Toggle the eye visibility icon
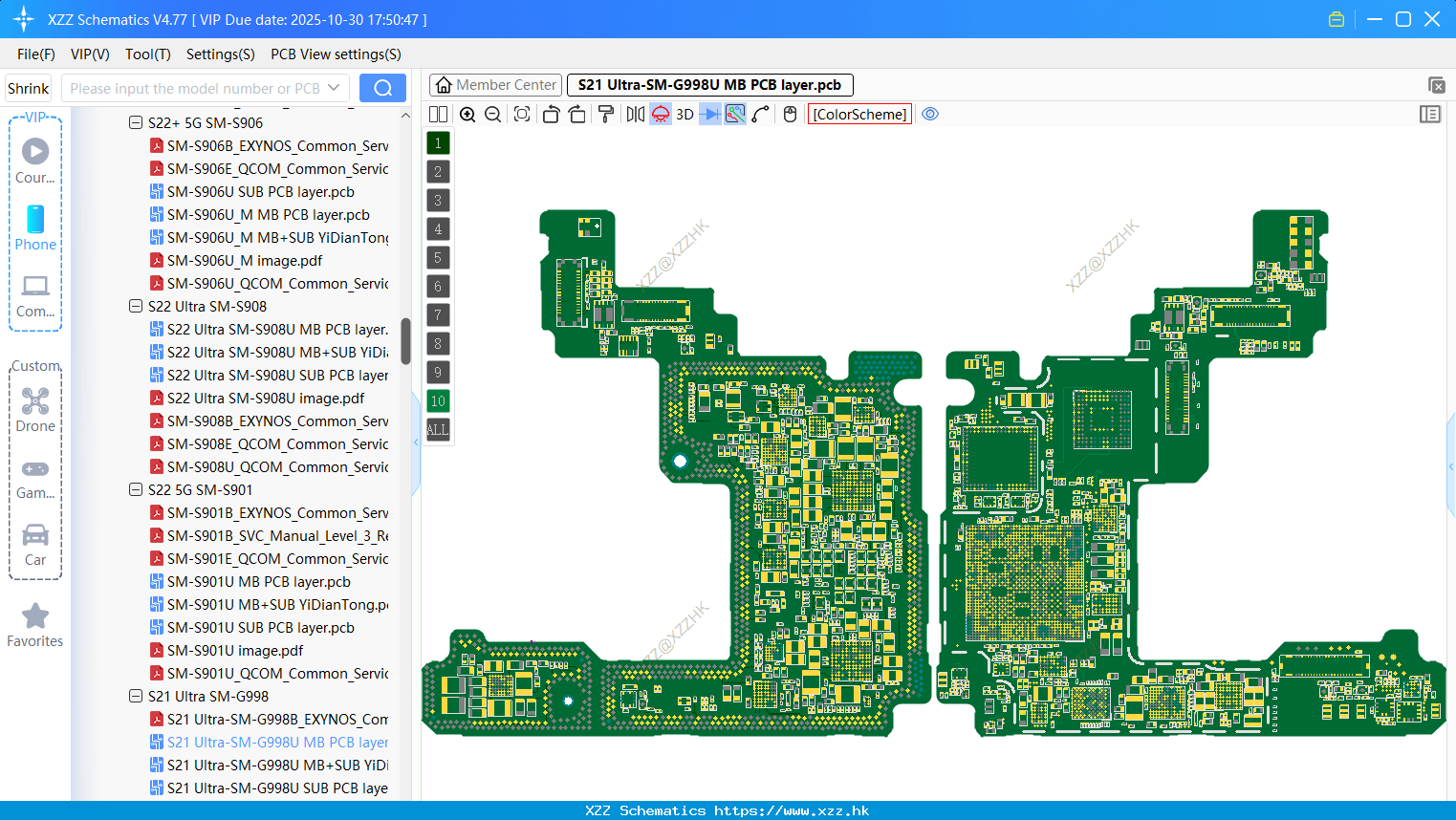This screenshot has width=1456, height=820. (x=930, y=115)
